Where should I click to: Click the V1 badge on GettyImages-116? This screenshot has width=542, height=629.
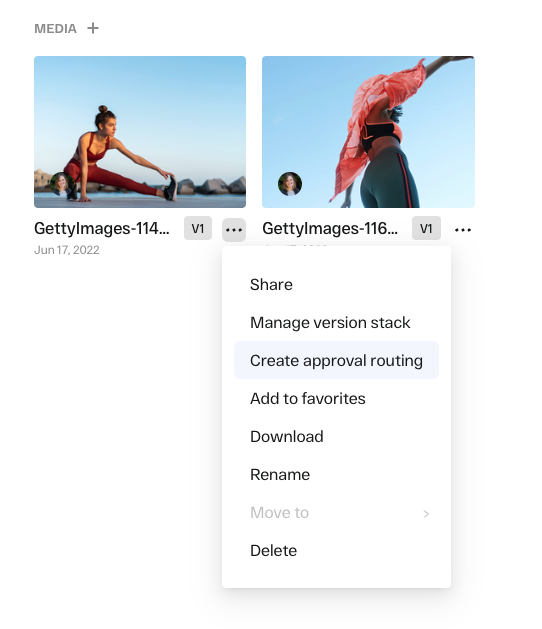tap(426, 228)
